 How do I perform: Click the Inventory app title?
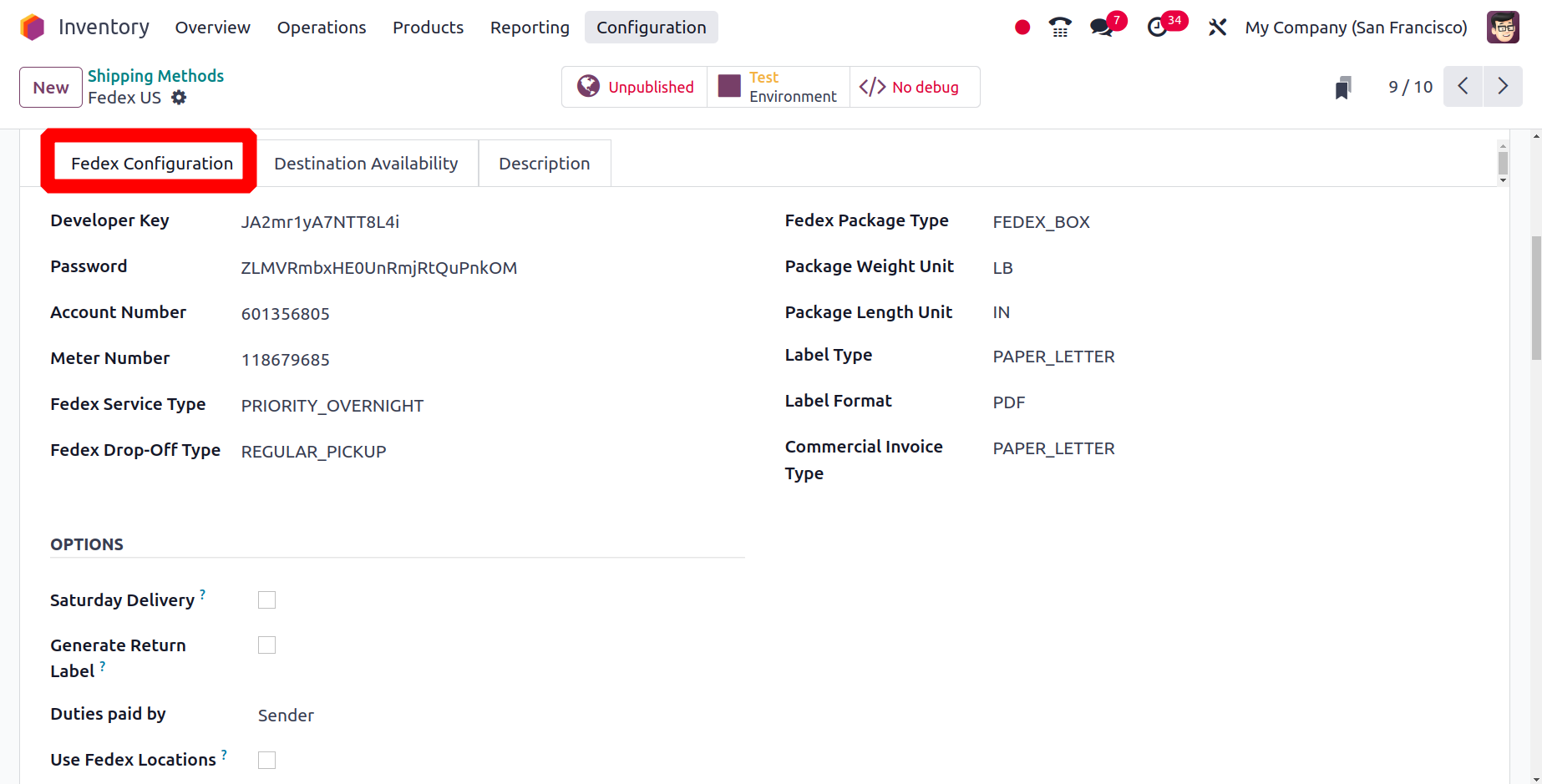point(104,28)
